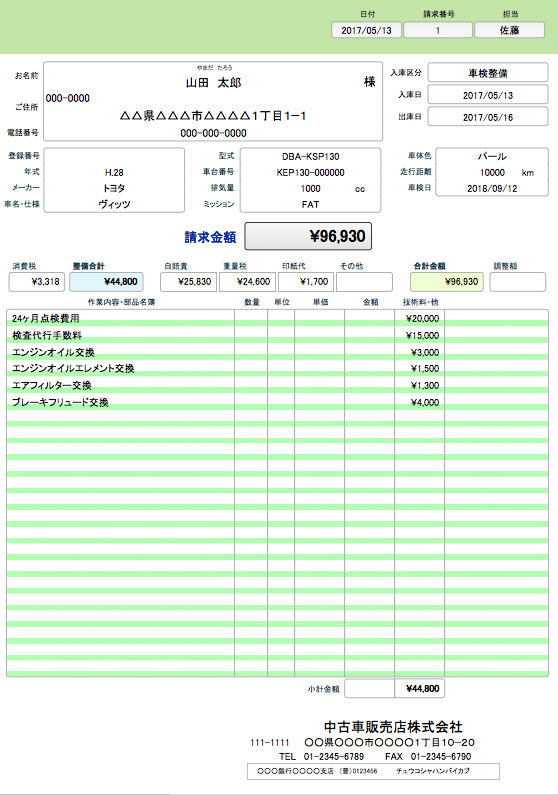Click the date field 2017/05/13 in header

point(366,30)
